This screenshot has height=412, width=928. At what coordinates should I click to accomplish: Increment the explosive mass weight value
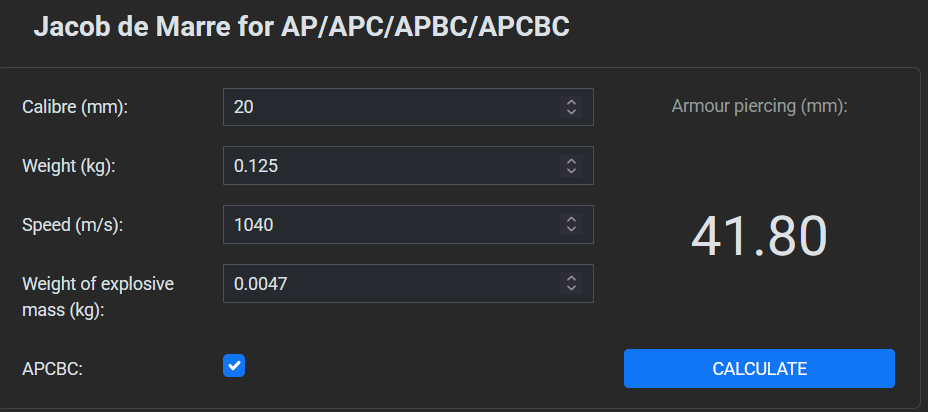point(571,278)
